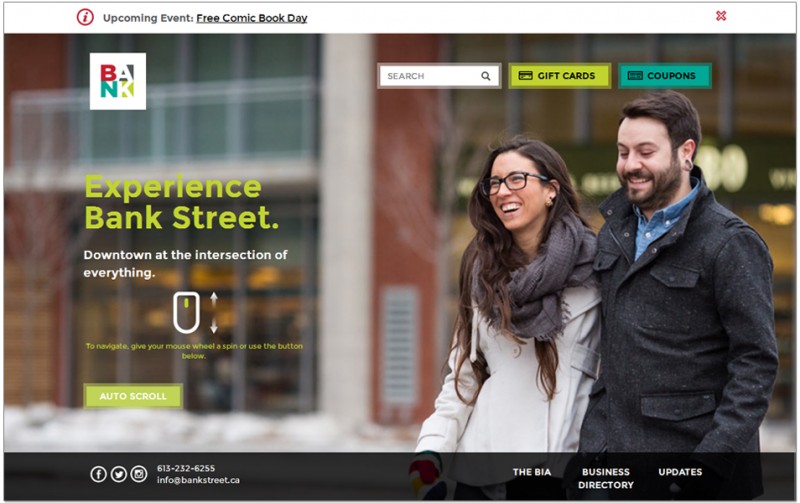Click the Coupons button

coord(665,76)
